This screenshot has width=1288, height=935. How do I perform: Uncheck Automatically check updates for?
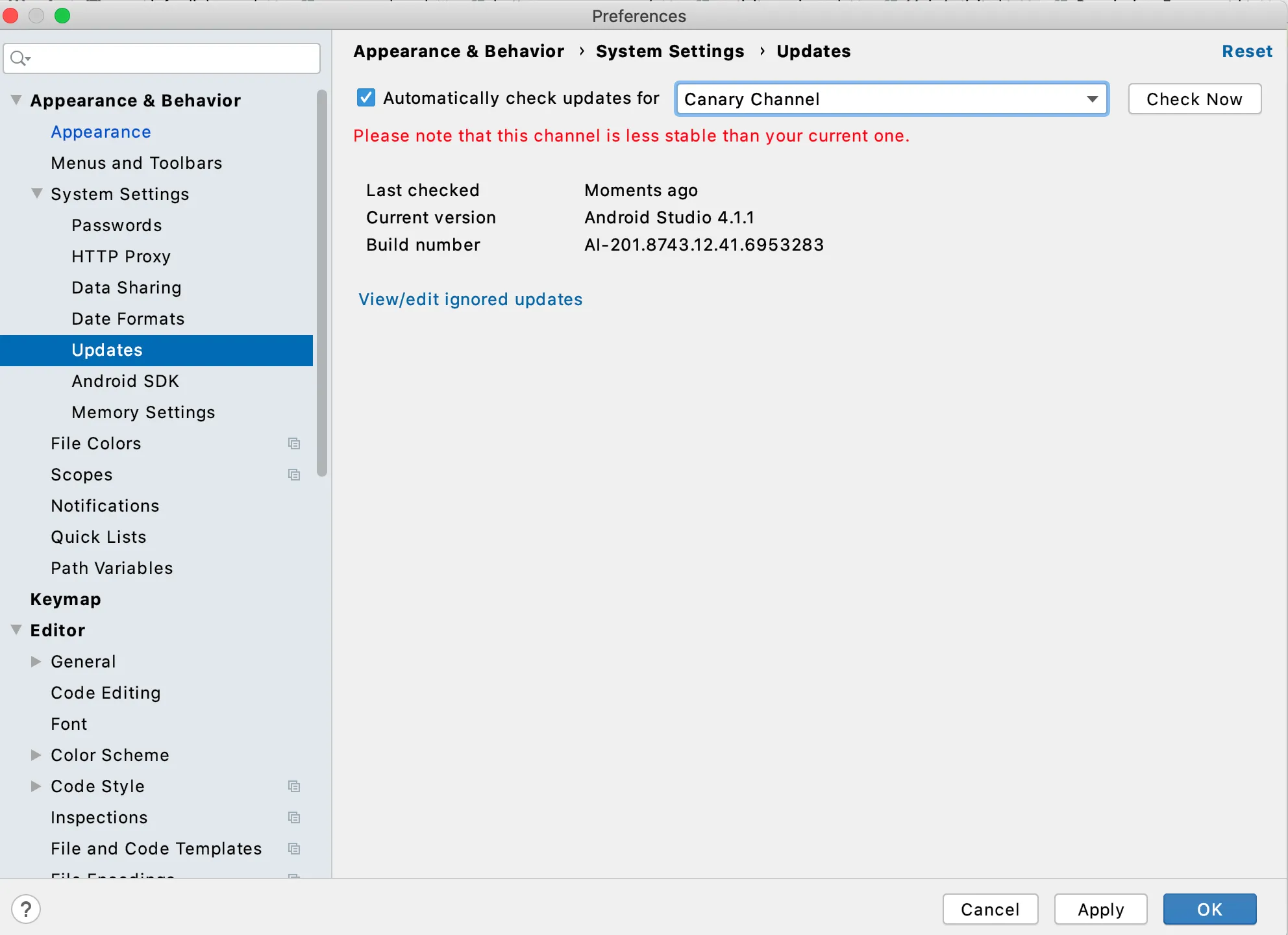click(366, 98)
